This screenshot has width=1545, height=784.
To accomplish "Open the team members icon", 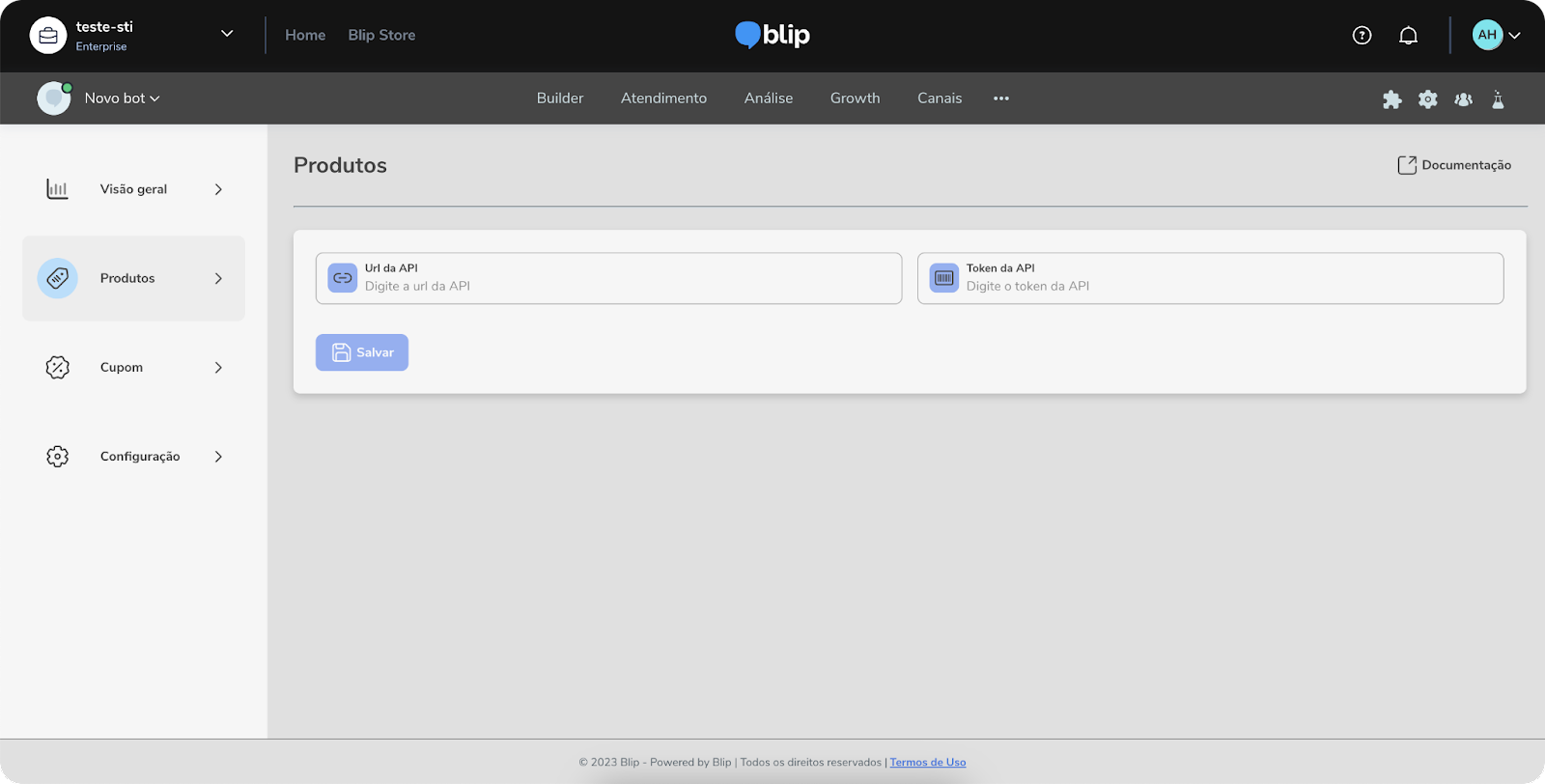I will (1463, 99).
